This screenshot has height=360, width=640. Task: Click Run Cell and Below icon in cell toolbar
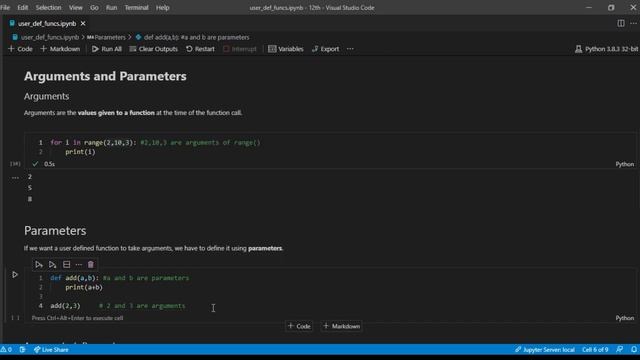point(52,264)
